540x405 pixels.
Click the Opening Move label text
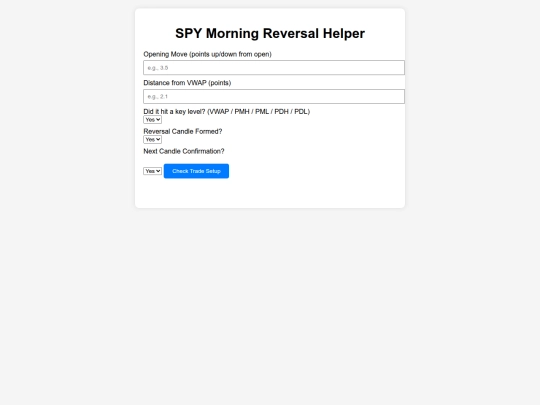click(207, 54)
